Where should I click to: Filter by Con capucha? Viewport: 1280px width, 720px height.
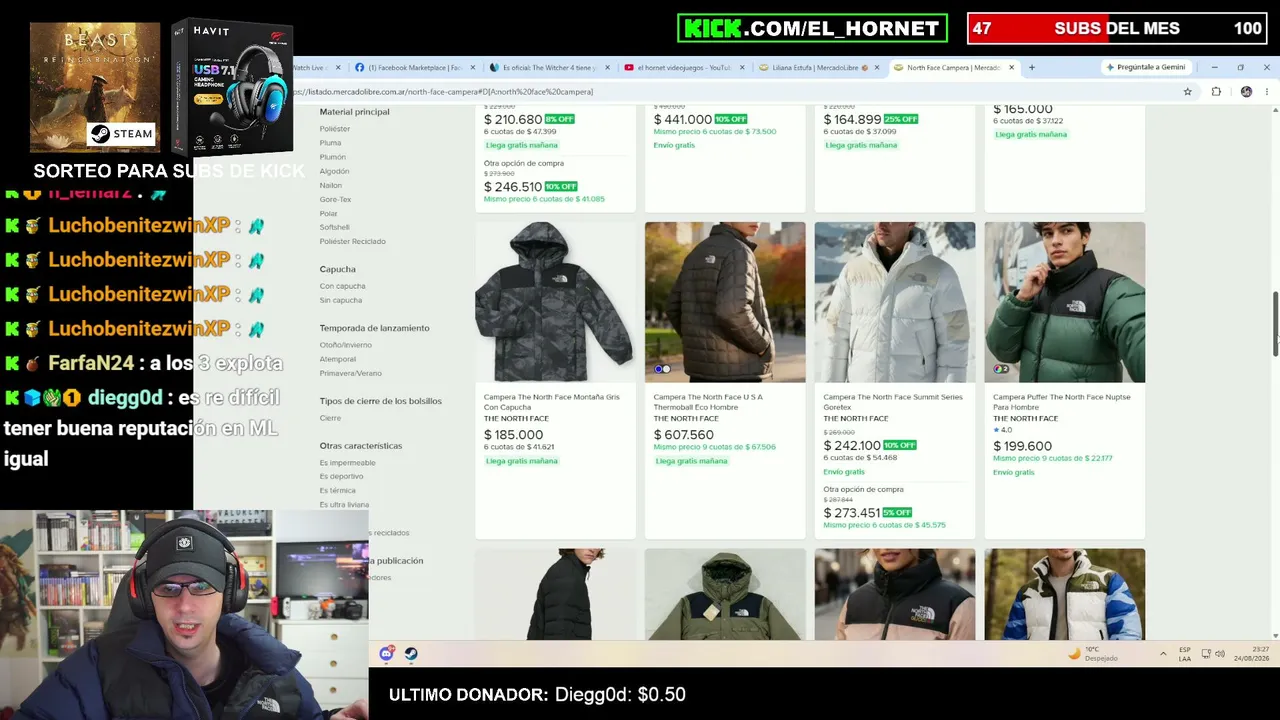tap(343, 286)
